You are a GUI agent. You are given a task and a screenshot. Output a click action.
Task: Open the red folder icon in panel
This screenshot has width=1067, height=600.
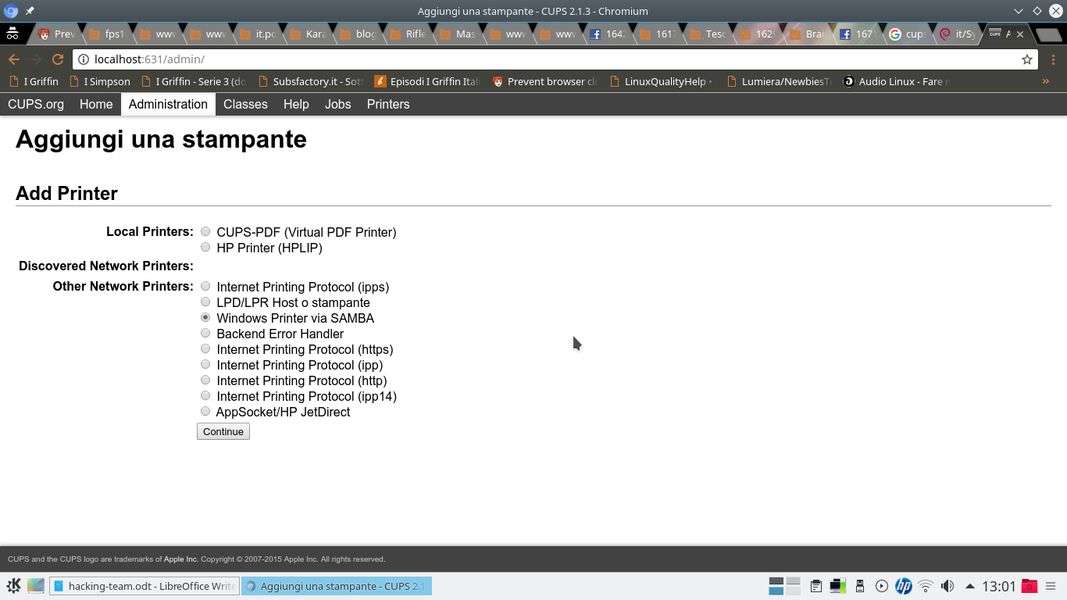pyautogui.click(x=1030, y=586)
